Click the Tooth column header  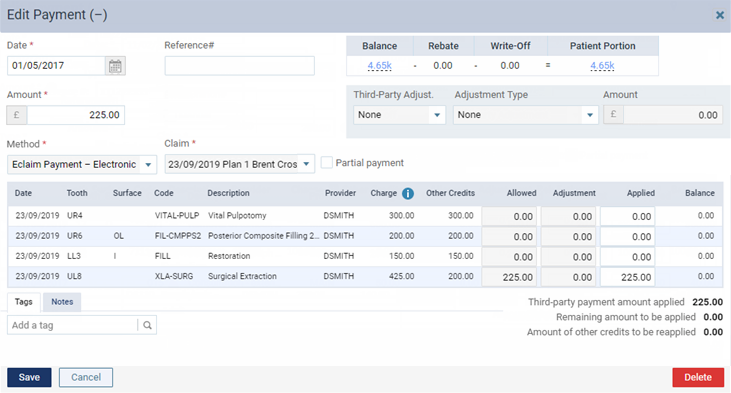(77, 193)
